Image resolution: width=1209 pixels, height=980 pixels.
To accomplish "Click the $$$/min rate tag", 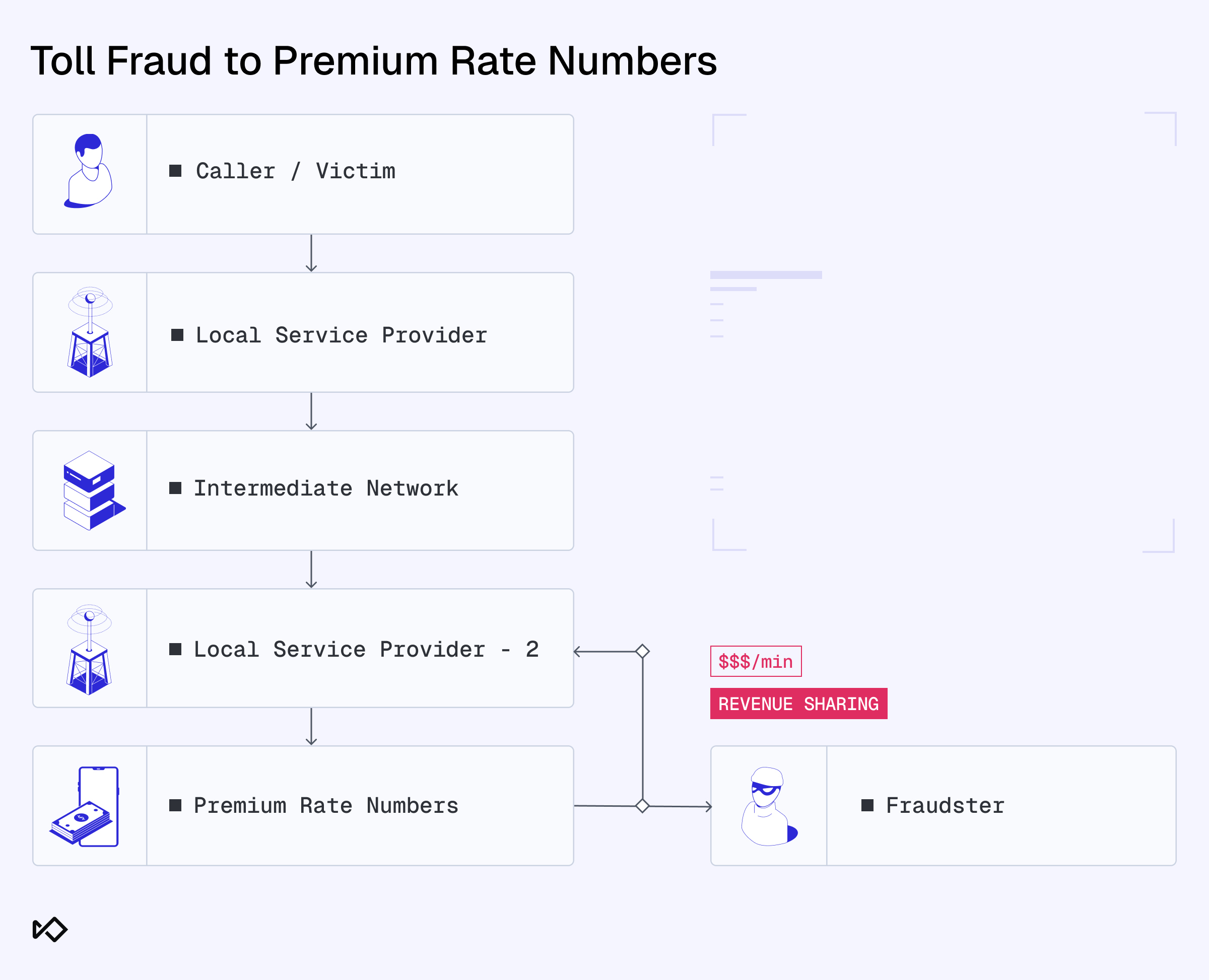I will 756,661.
